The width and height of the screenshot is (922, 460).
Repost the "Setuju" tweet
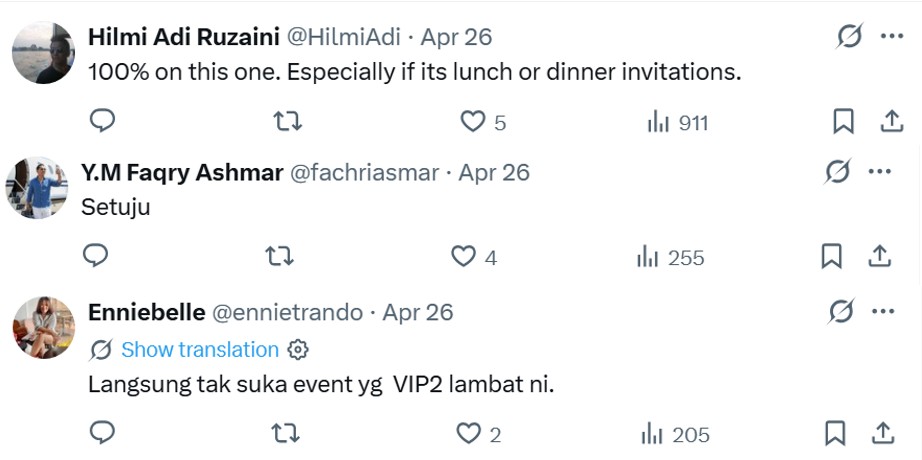click(279, 257)
